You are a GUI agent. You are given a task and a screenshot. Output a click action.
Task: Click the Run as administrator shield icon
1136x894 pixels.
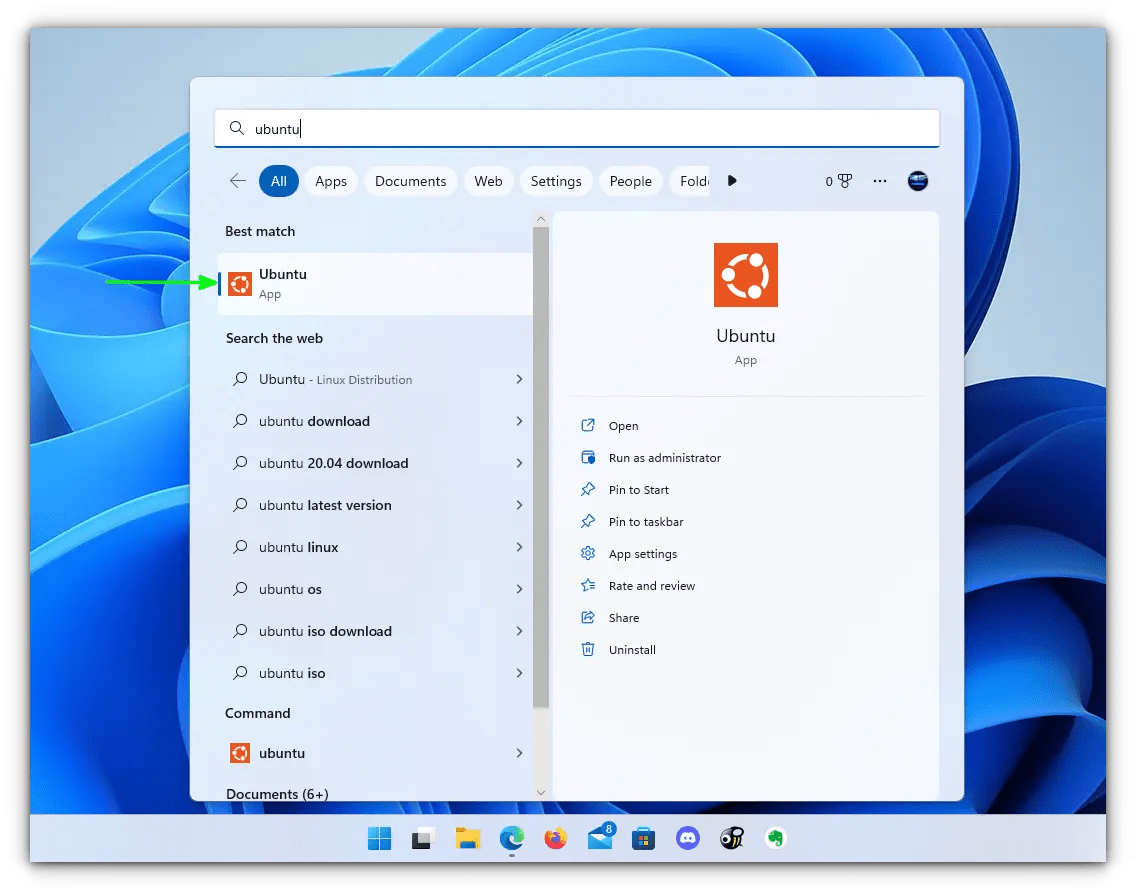click(588, 457)
